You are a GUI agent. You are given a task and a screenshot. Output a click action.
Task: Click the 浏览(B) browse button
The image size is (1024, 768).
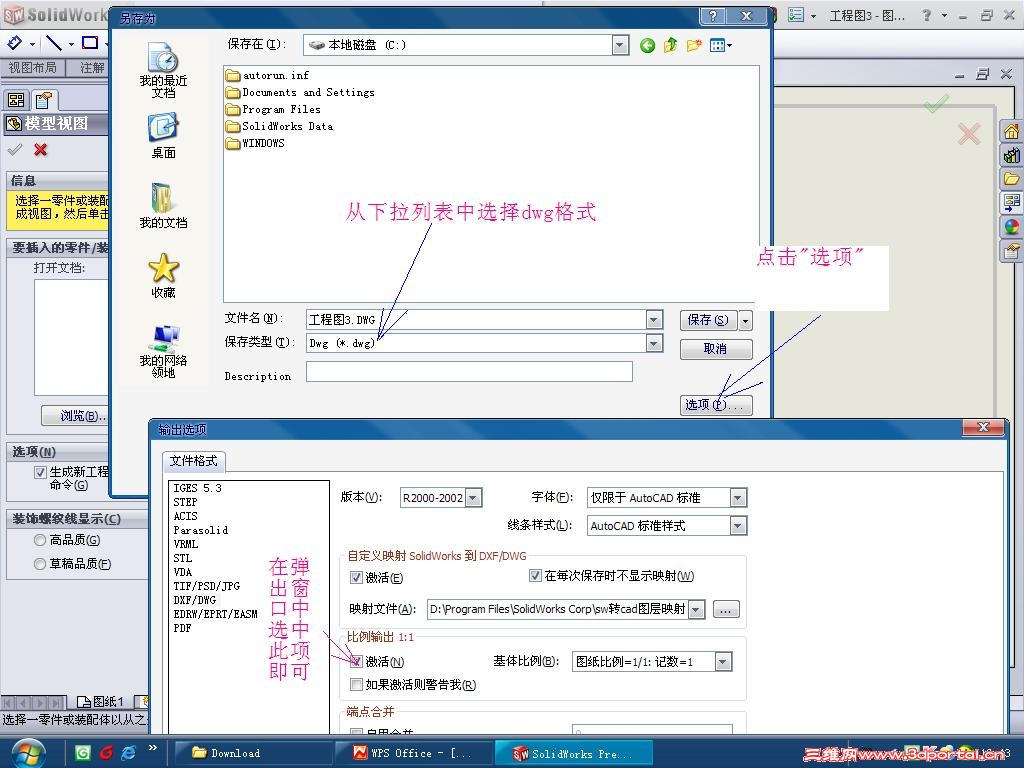point(75,415)
